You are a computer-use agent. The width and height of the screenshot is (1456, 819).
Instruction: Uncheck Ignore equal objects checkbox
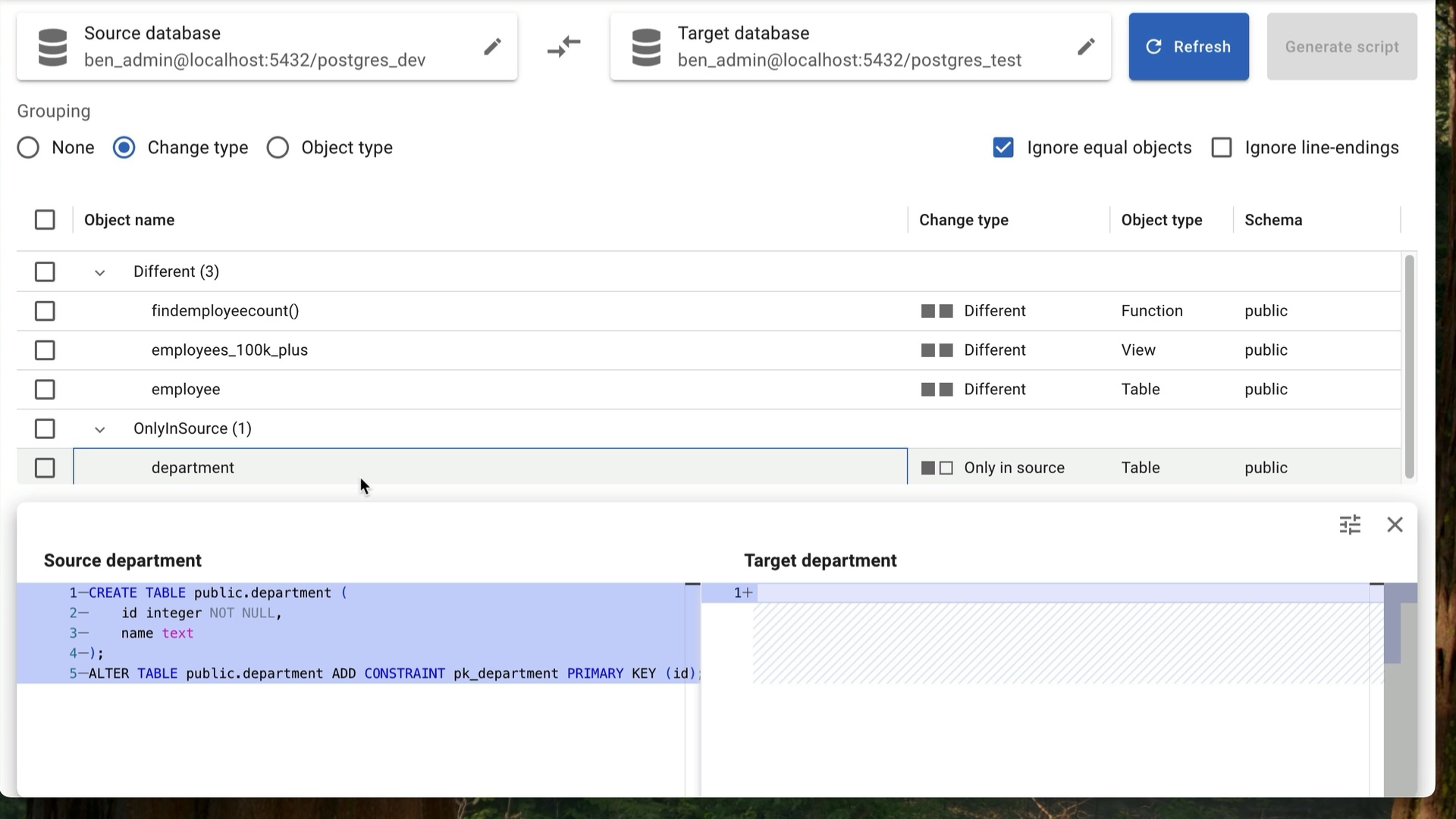click(x=1003, y=148)
